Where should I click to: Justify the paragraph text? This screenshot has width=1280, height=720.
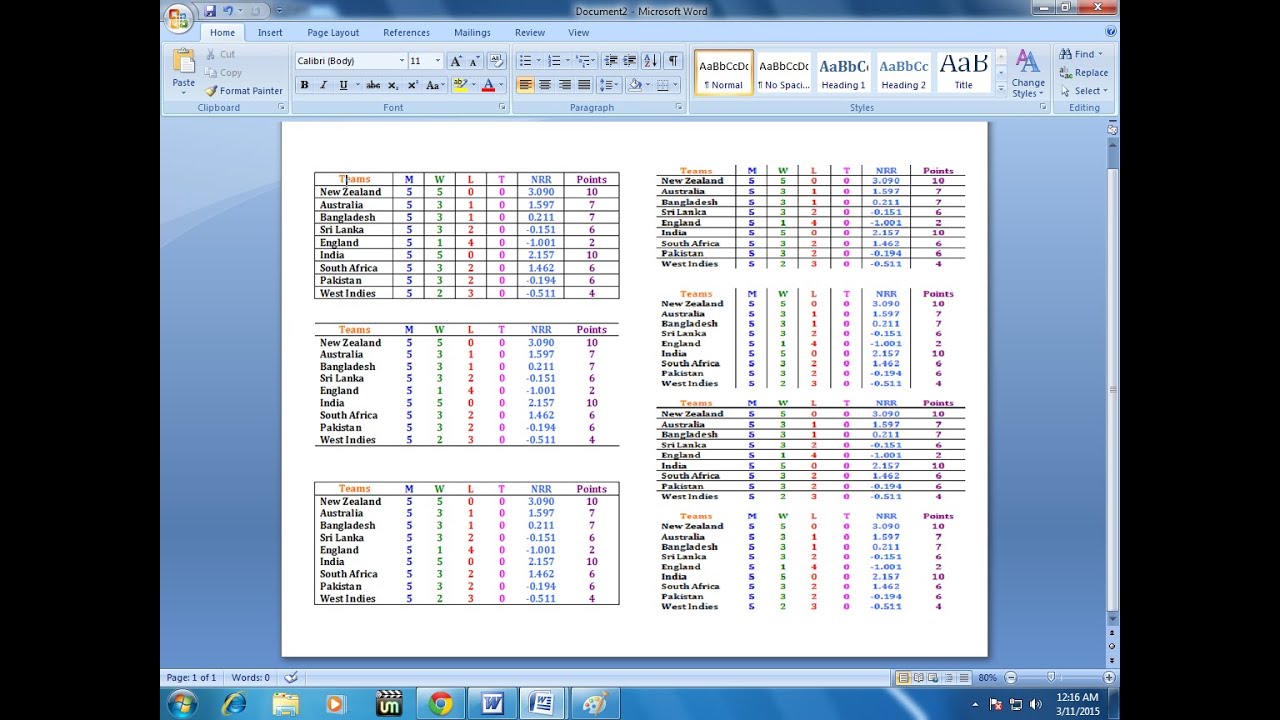click(x=583, y=85)
